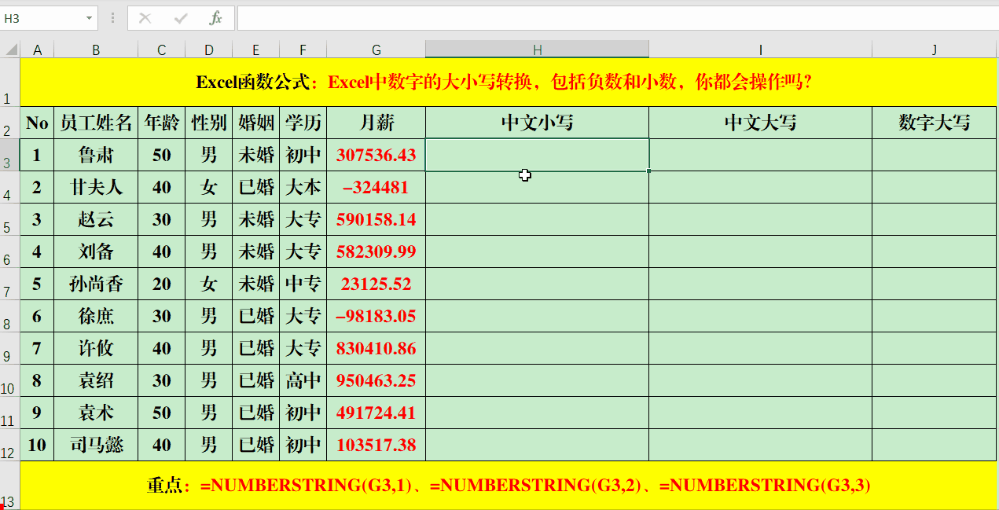Select the name cell 甘夫人
This screenshot has width=999, height=510.
[x=96, y=187]
